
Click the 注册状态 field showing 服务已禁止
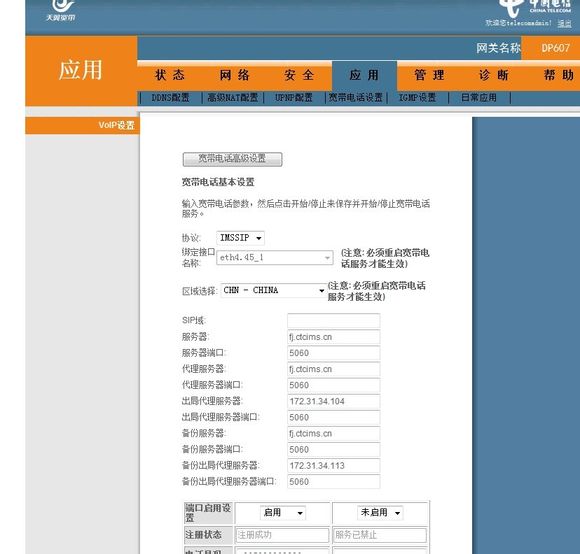[x=380, y=535]
